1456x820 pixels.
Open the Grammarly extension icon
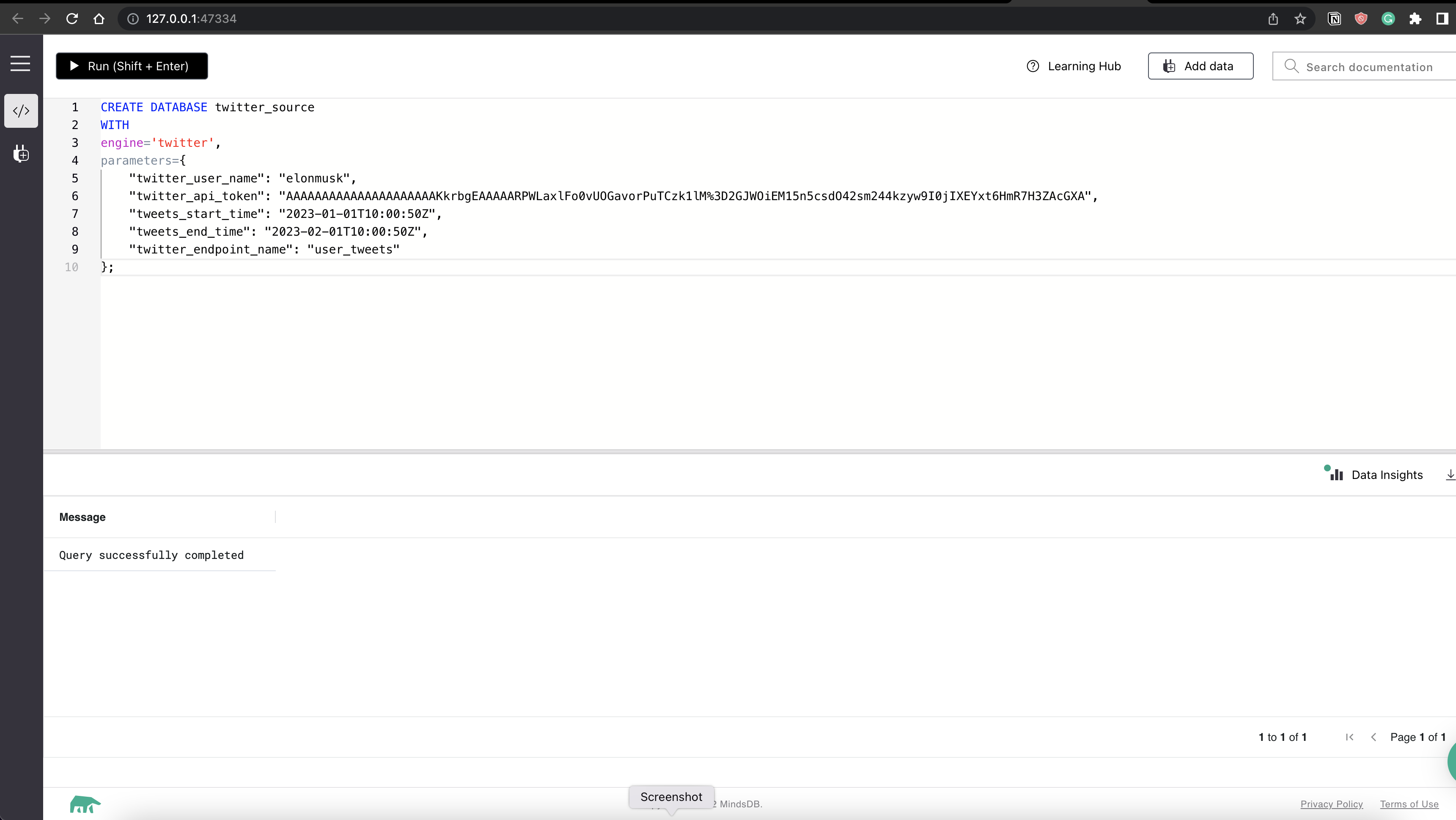tap(1387, 19)
